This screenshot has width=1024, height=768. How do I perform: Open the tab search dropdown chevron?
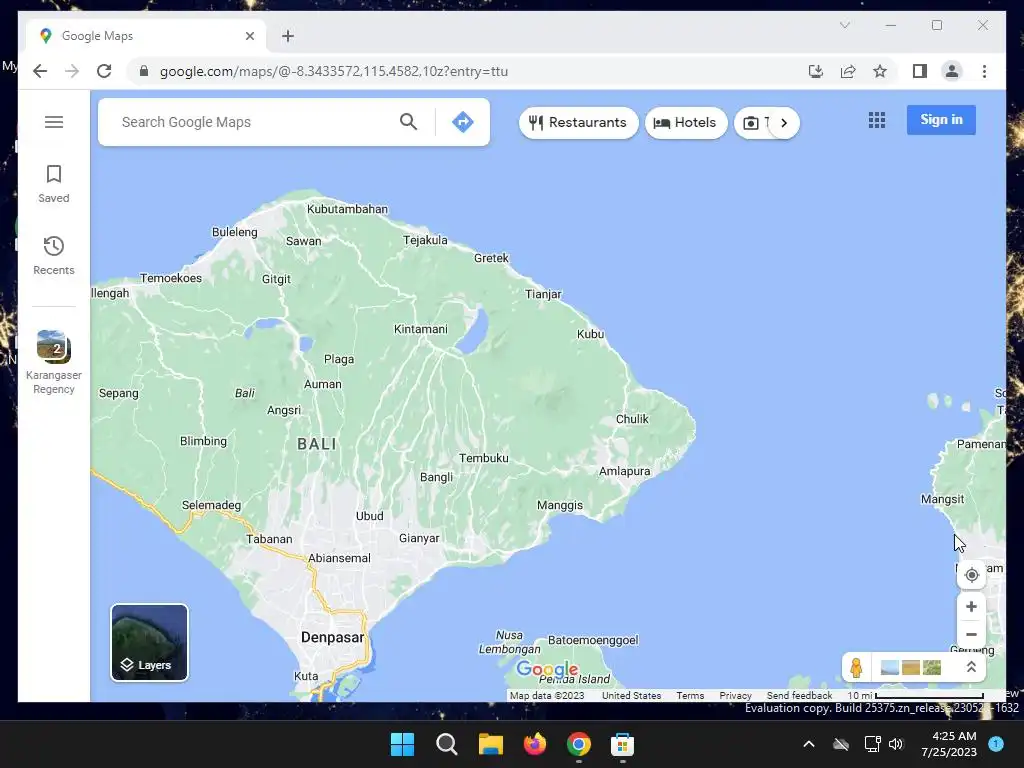[x=844, y=25]
